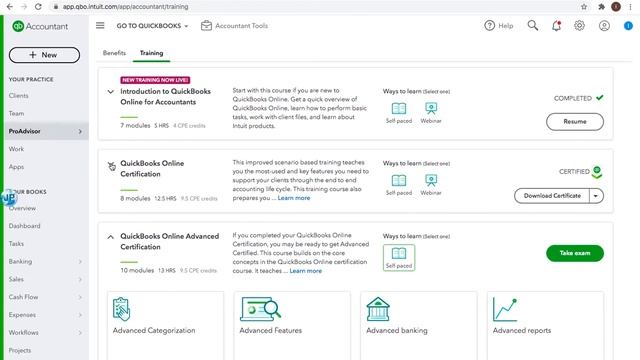Click the QuickBooks Accountant logo
The width and height of the screenshot is (640, 360).
(40, 26)
